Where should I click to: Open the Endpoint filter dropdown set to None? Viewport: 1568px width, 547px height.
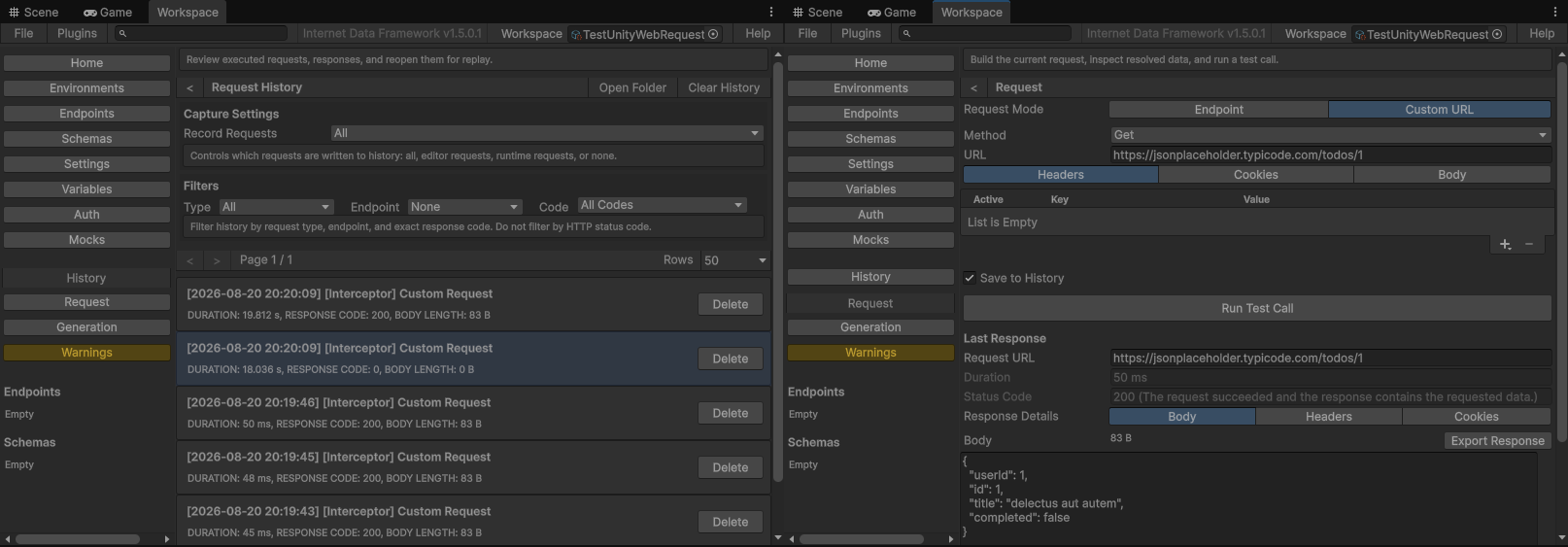pos(465,207)
